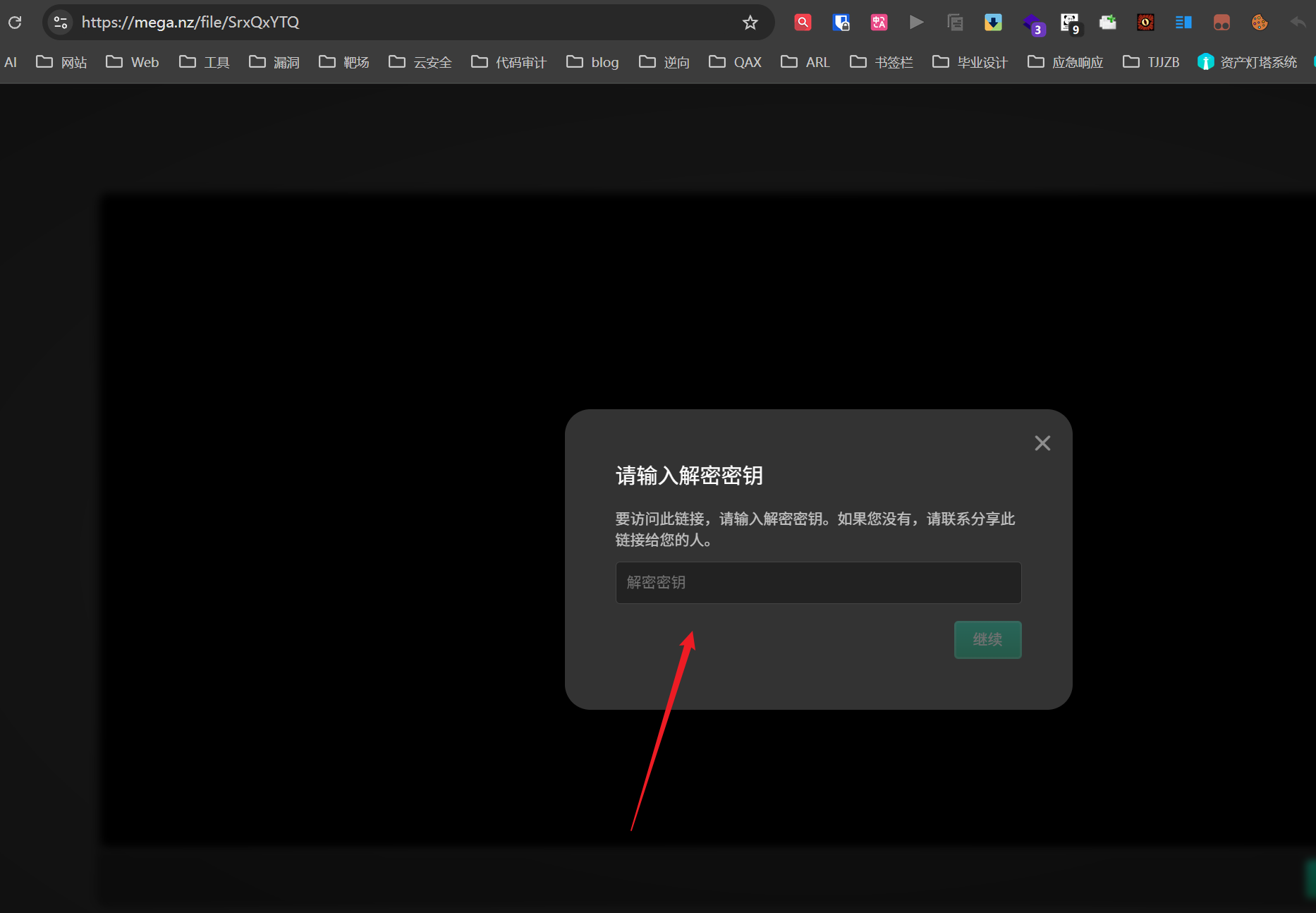Viewport: 1316px width, 913px height.
Task: Click the panda extension with badge 9
Action: click(x=1069, y=23)
